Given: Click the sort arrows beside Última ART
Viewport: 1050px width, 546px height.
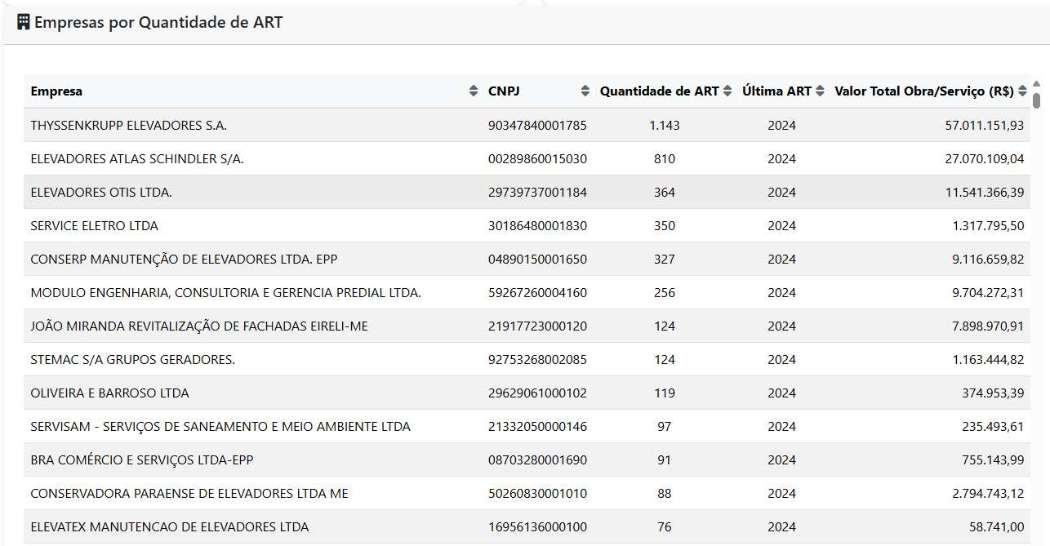Looking at the screenshot, I should [820, 91].
